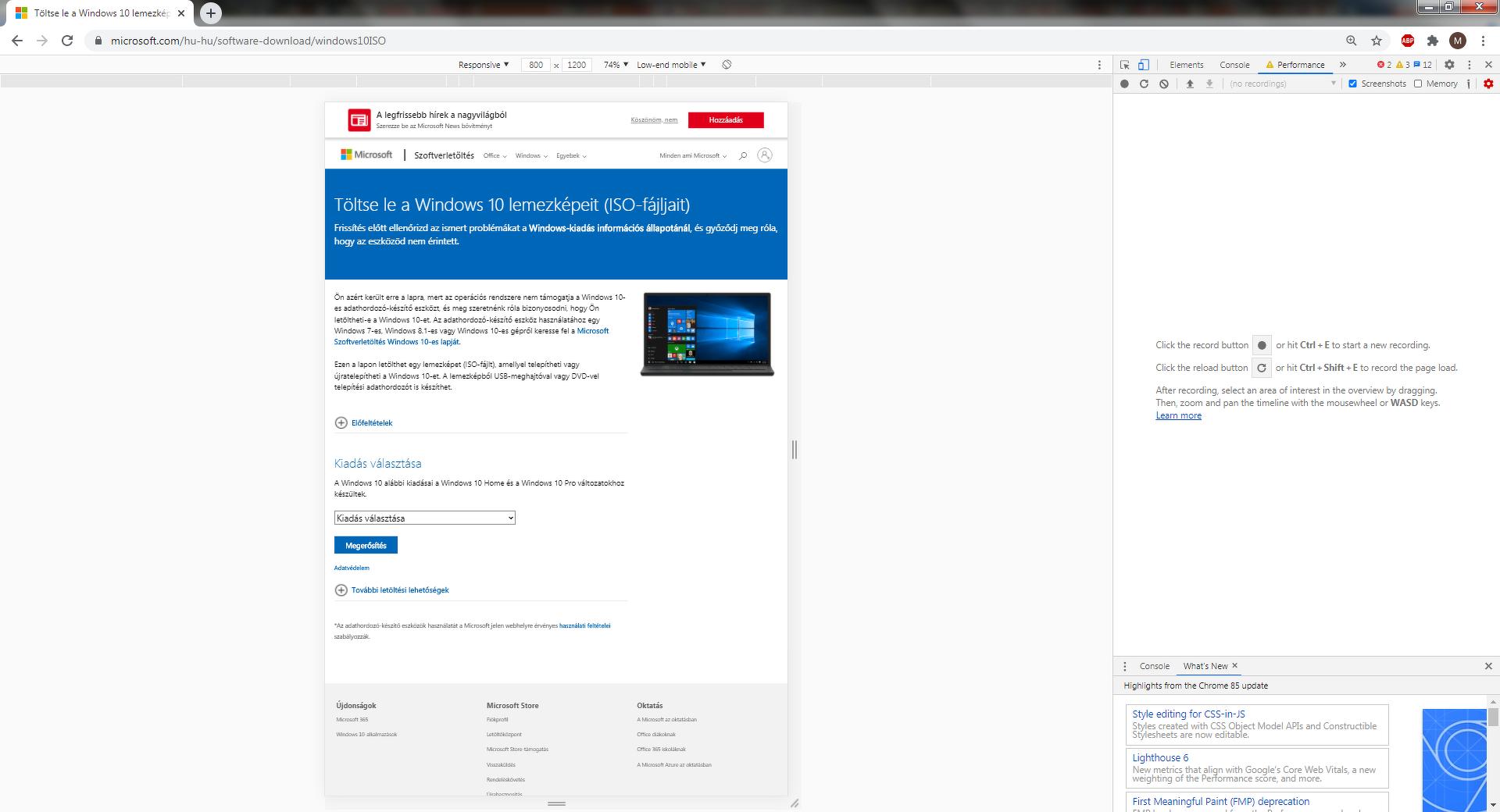Click the Köszönöm, nem link
This screenshot has height=812, width=1500.
(x=654, y=120)
